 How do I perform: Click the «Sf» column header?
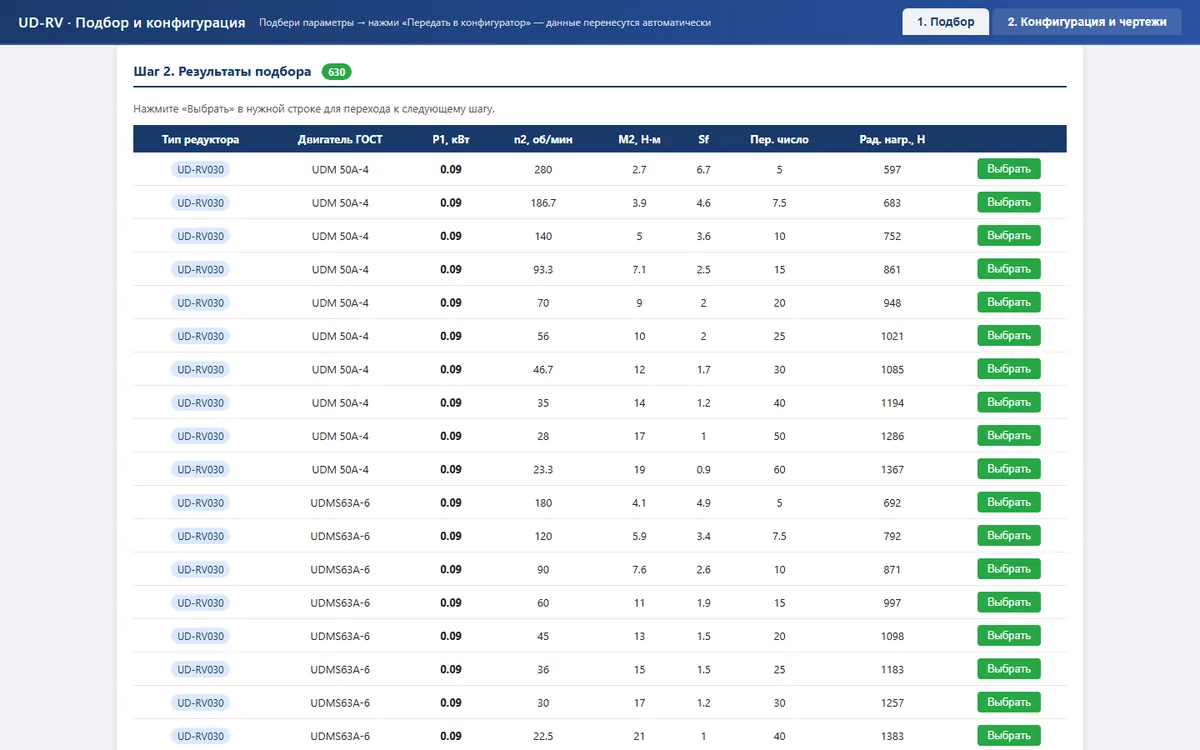pos(704,139)
